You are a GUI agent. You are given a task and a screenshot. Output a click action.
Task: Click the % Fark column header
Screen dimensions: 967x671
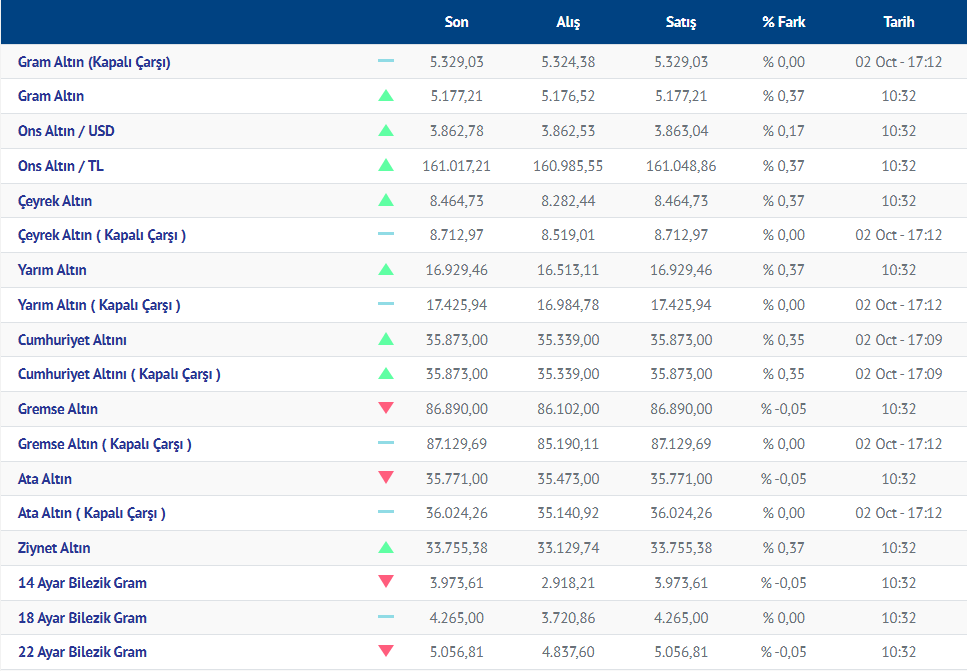(x=783, y=22)
